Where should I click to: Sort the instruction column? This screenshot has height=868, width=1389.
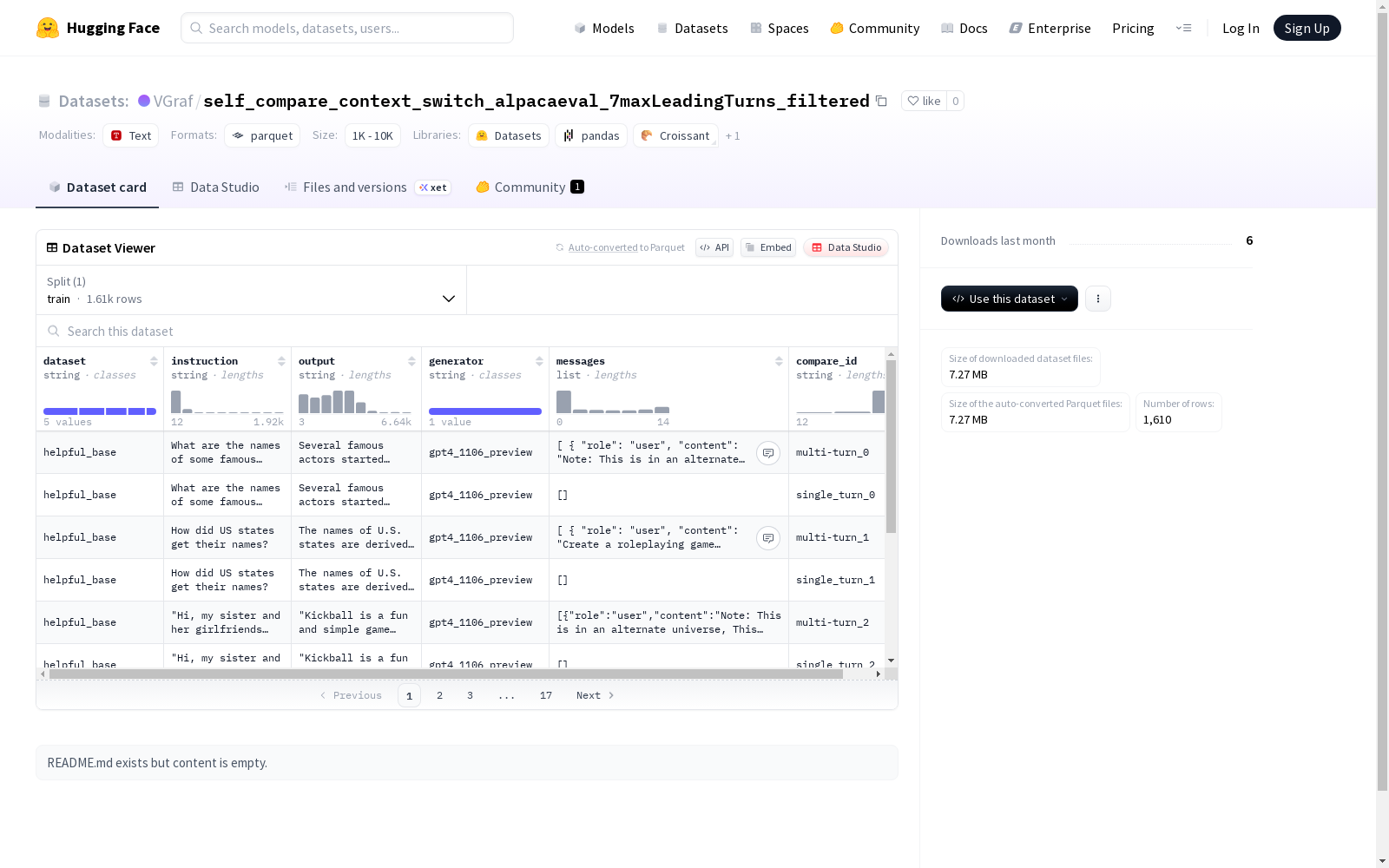coord(281,361)
